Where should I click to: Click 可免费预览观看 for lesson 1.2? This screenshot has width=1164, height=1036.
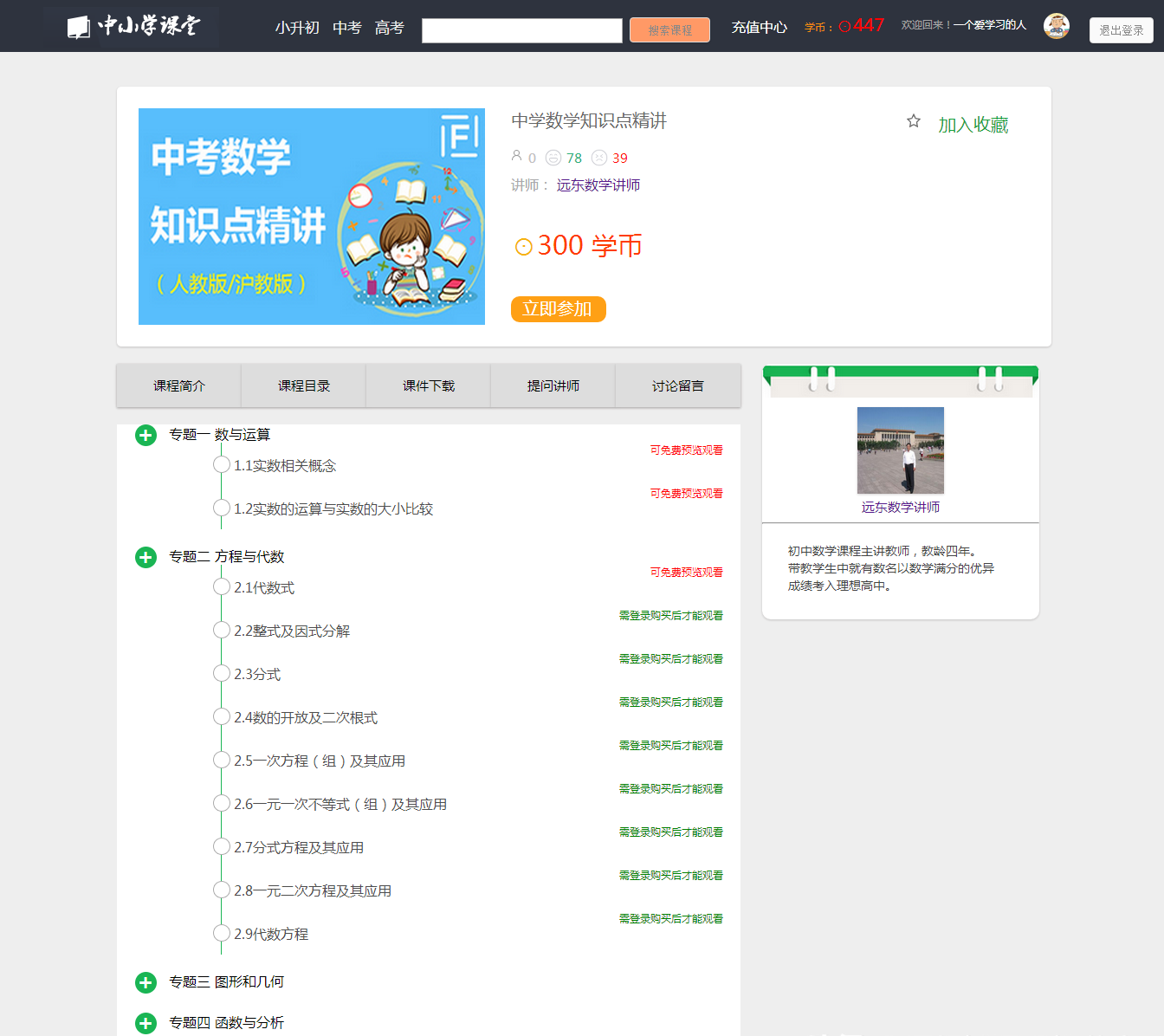pos(687,494)
